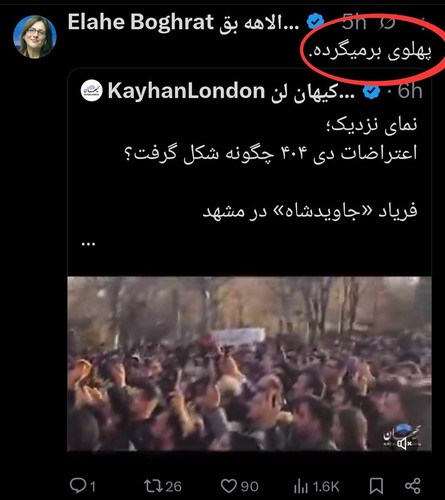
Task: Click the 5h timestamp of the tweet
Action: coord(354,22)
